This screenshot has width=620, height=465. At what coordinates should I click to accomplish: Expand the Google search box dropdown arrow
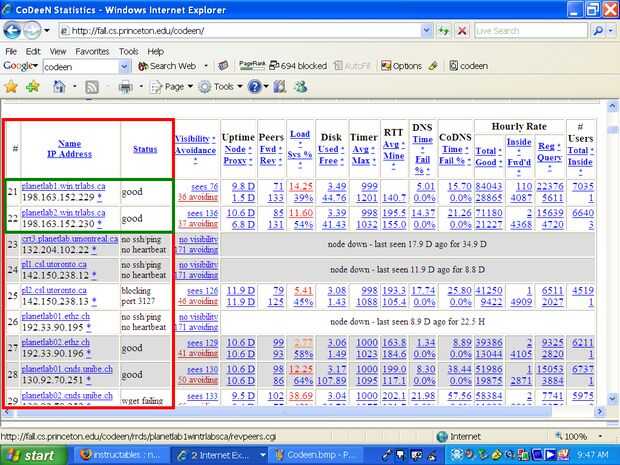coord(124,67)
